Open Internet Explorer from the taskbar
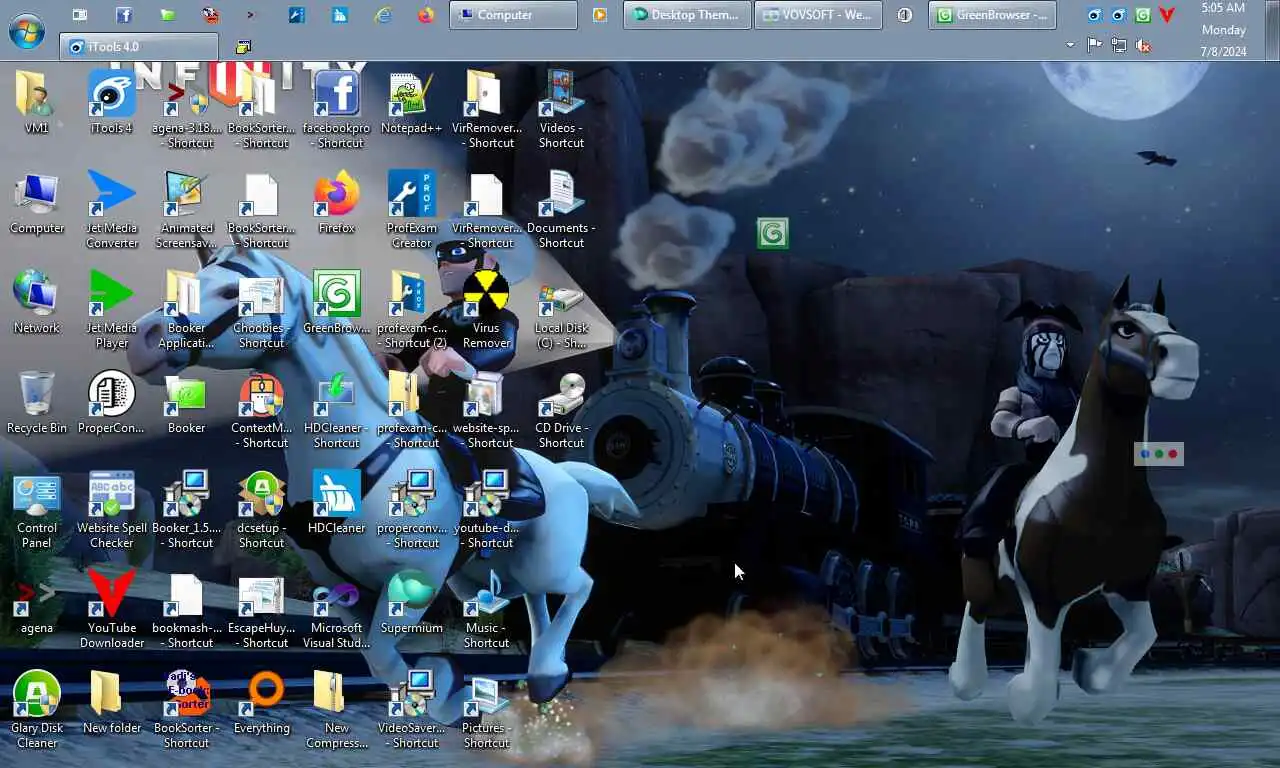This screenshot has width=1280, height=768. pos(383,15)
